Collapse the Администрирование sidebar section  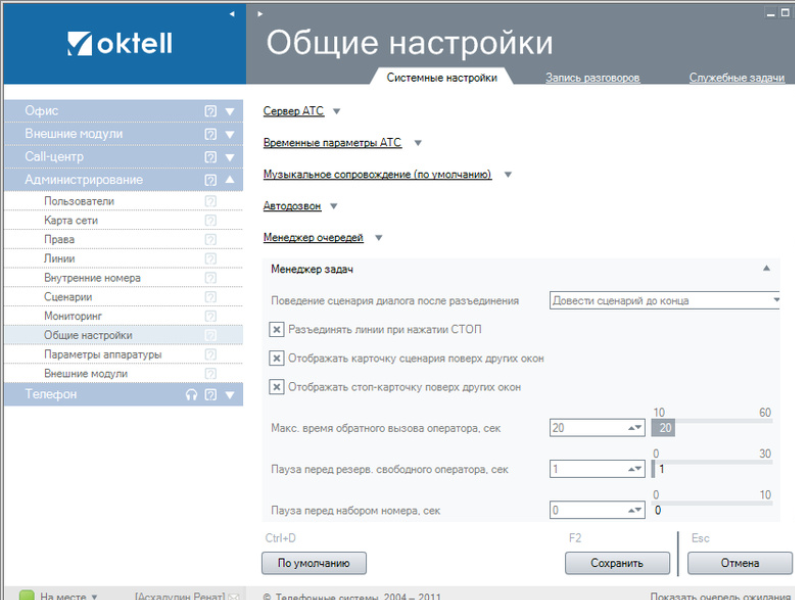click(x=229, y=180)
